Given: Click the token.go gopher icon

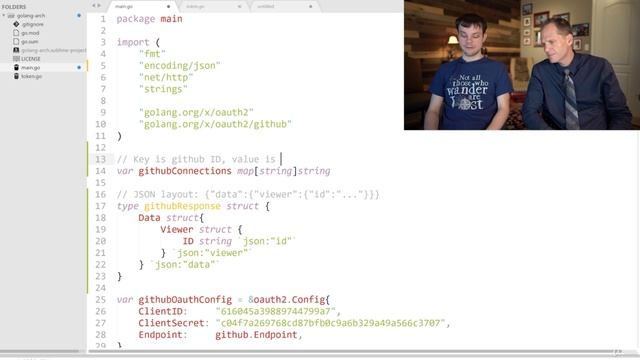Looking at the screenshot, I should (x=16, y=76).
